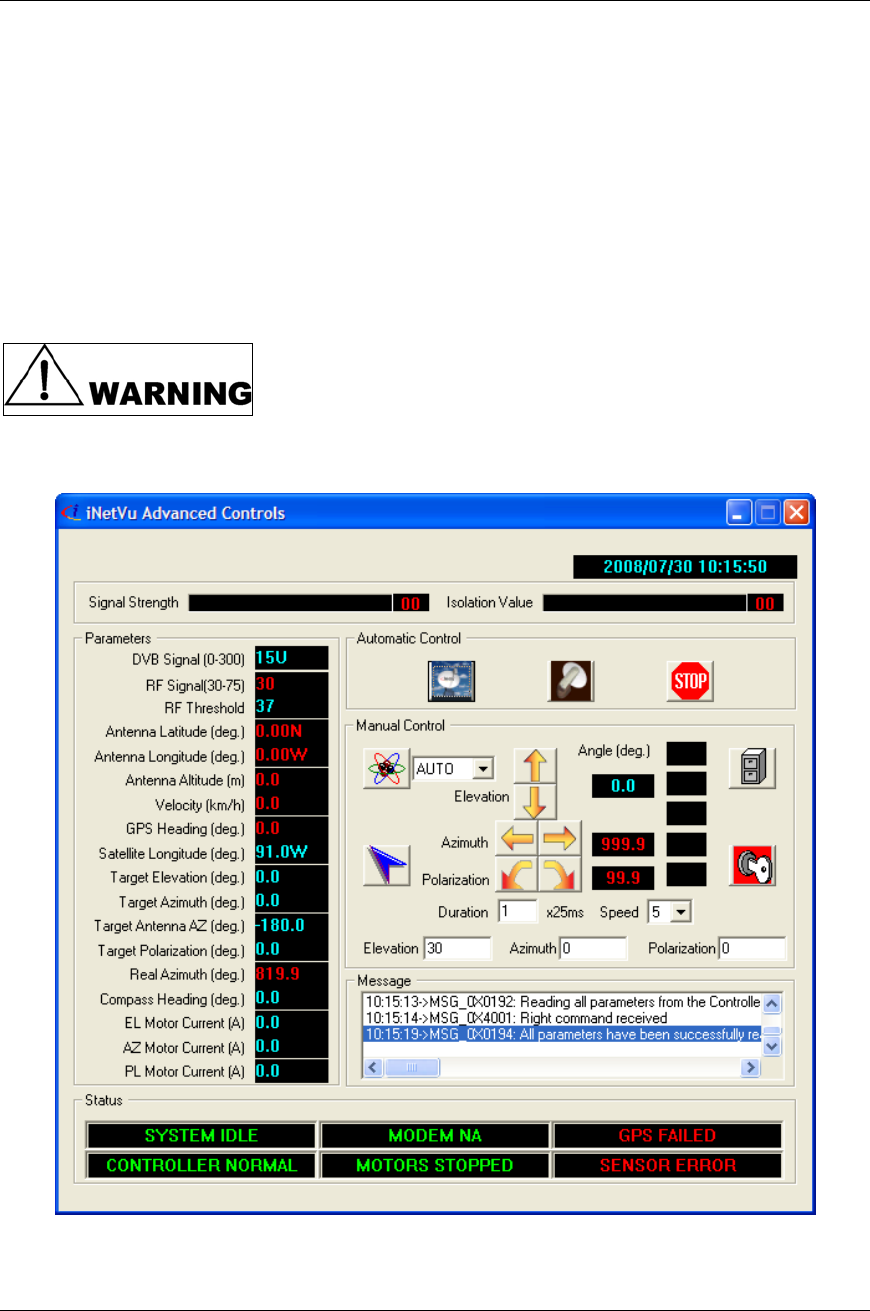
Task: Click the SENSOR ERROR status indicator
Action: (667, 1166)
